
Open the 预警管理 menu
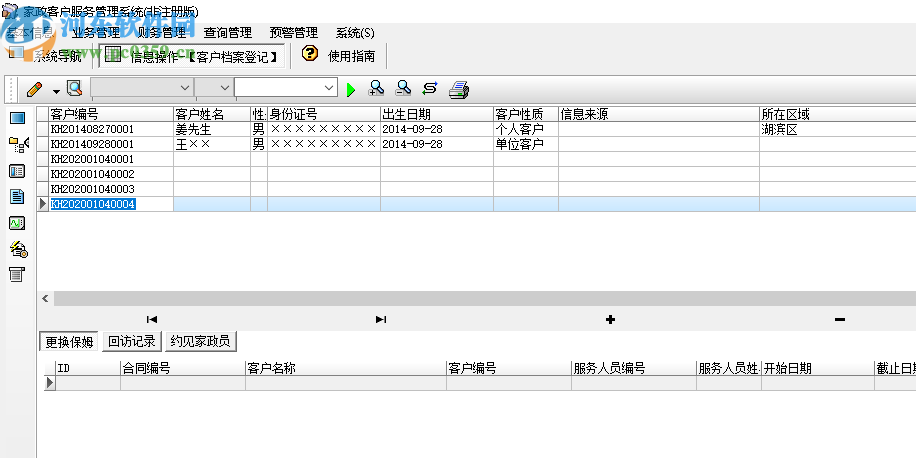point(294,33)
